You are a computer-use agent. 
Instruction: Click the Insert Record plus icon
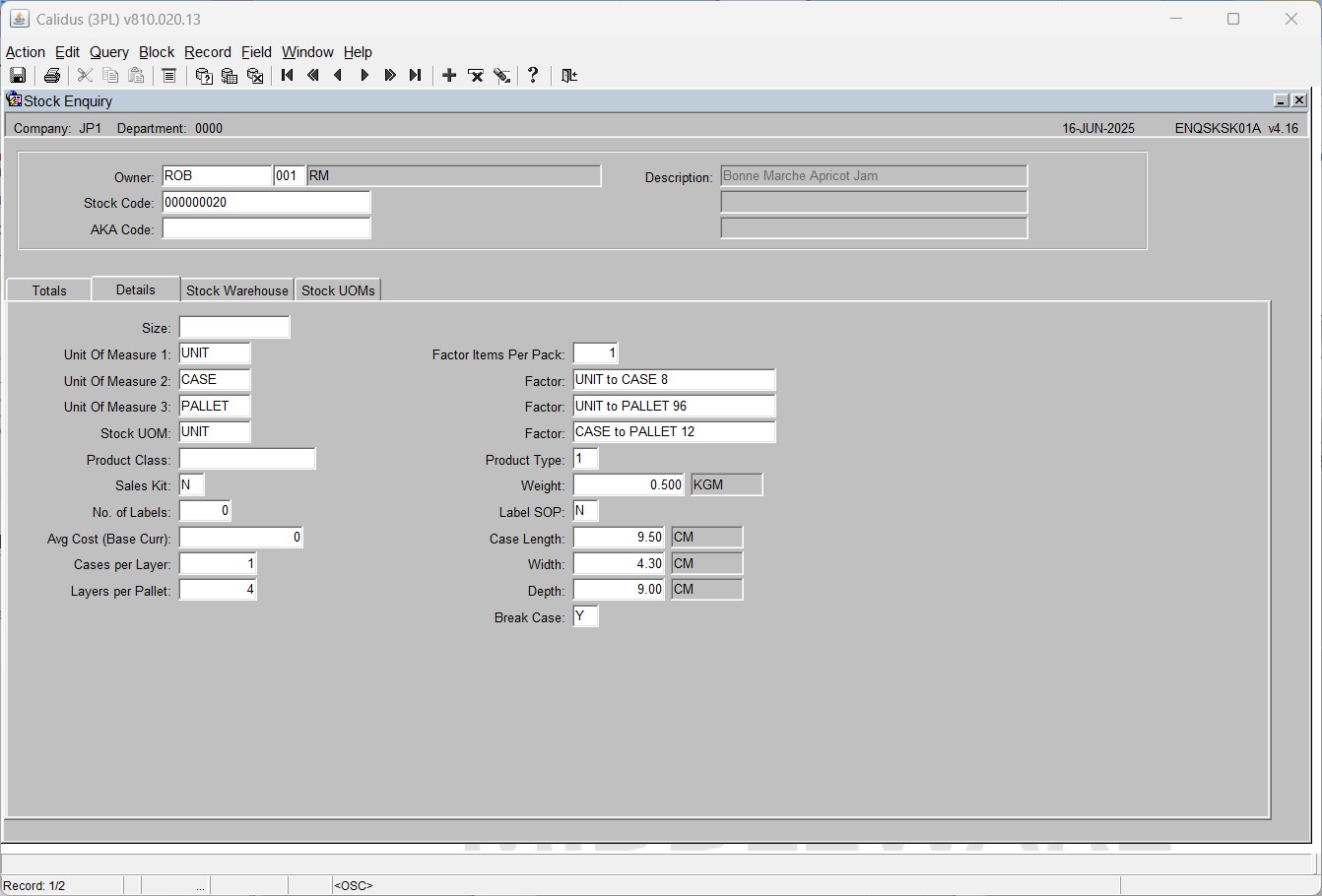(x=449, y=76)
